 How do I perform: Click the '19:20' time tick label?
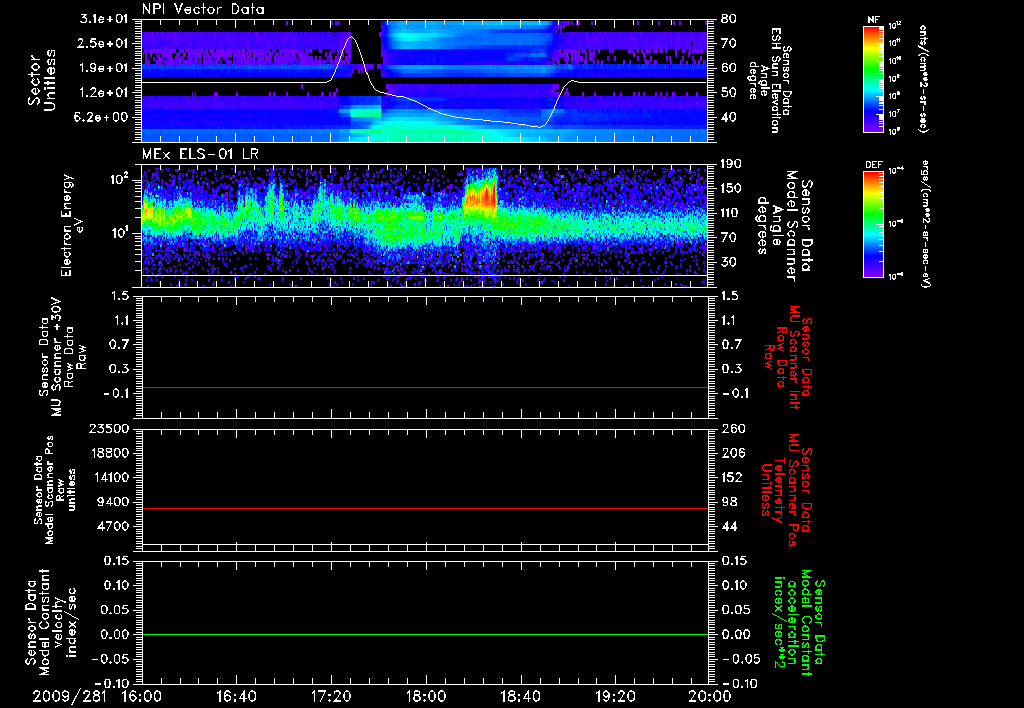coord(615,697)
